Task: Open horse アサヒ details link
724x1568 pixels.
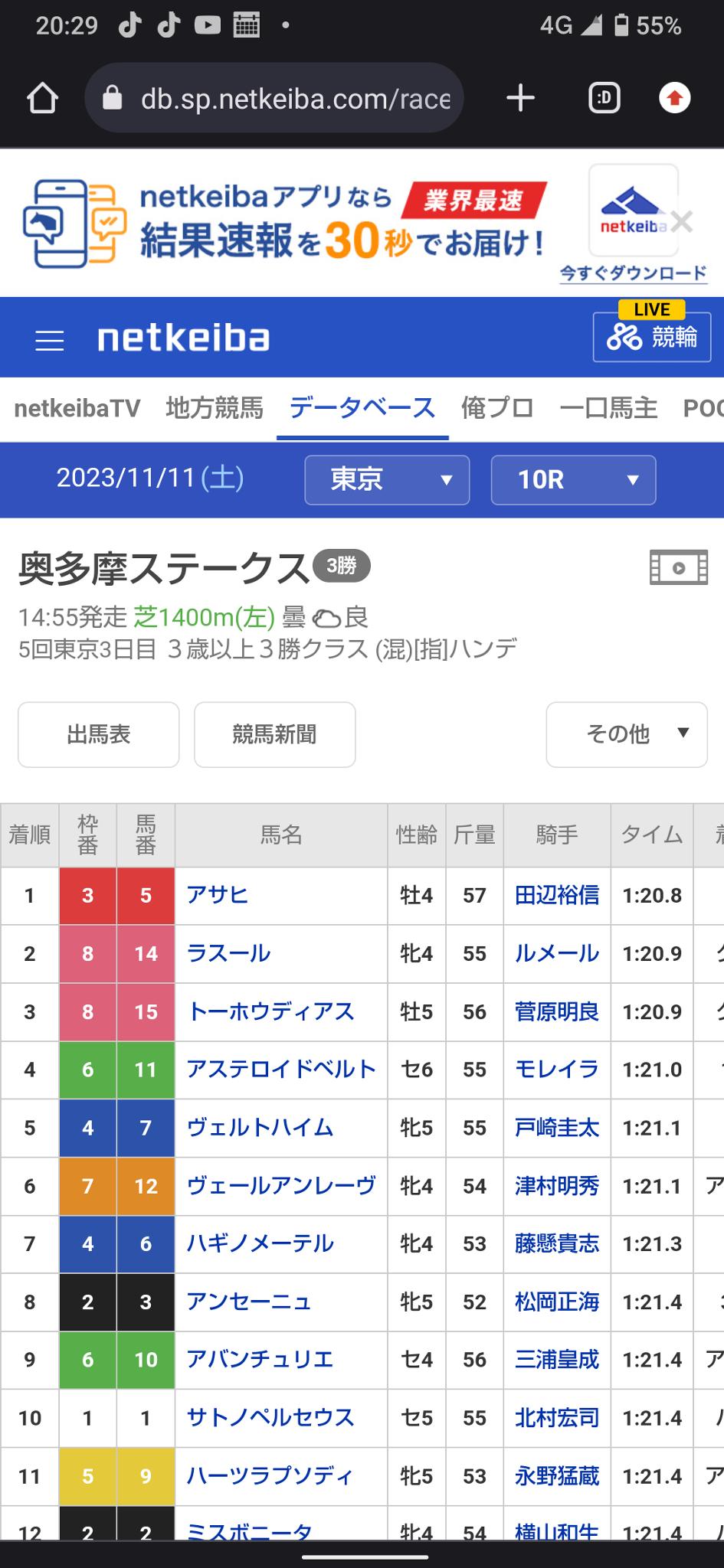Action: [x=218, y=895]
